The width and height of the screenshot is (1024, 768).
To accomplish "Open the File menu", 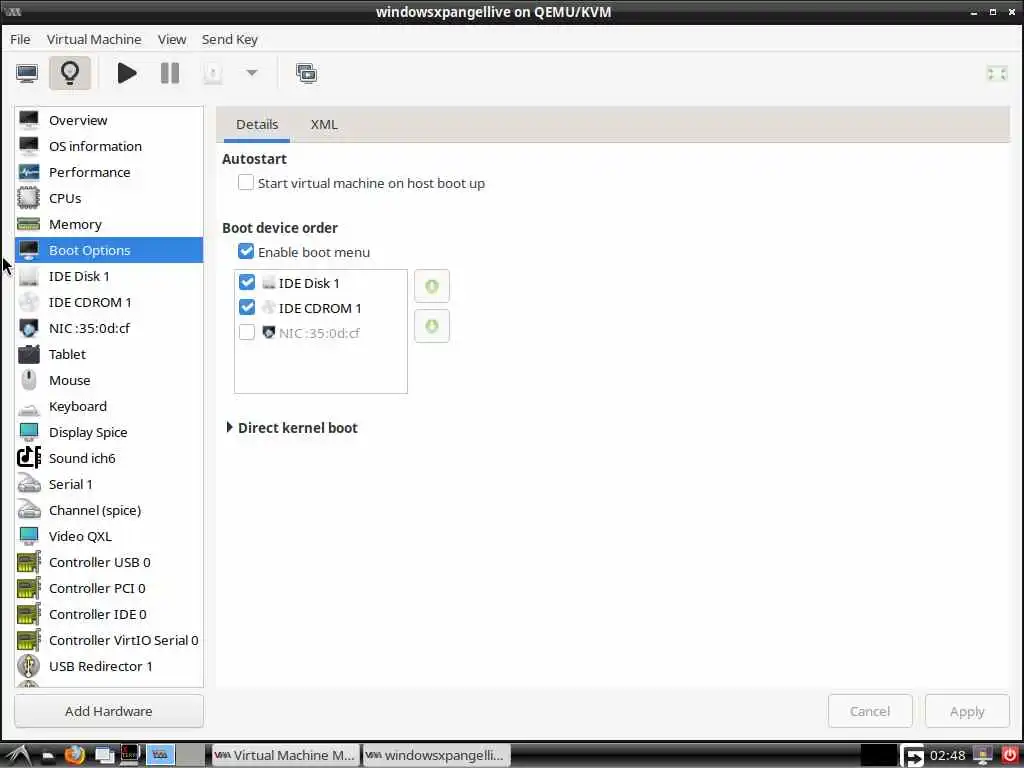I will [20, 39].
